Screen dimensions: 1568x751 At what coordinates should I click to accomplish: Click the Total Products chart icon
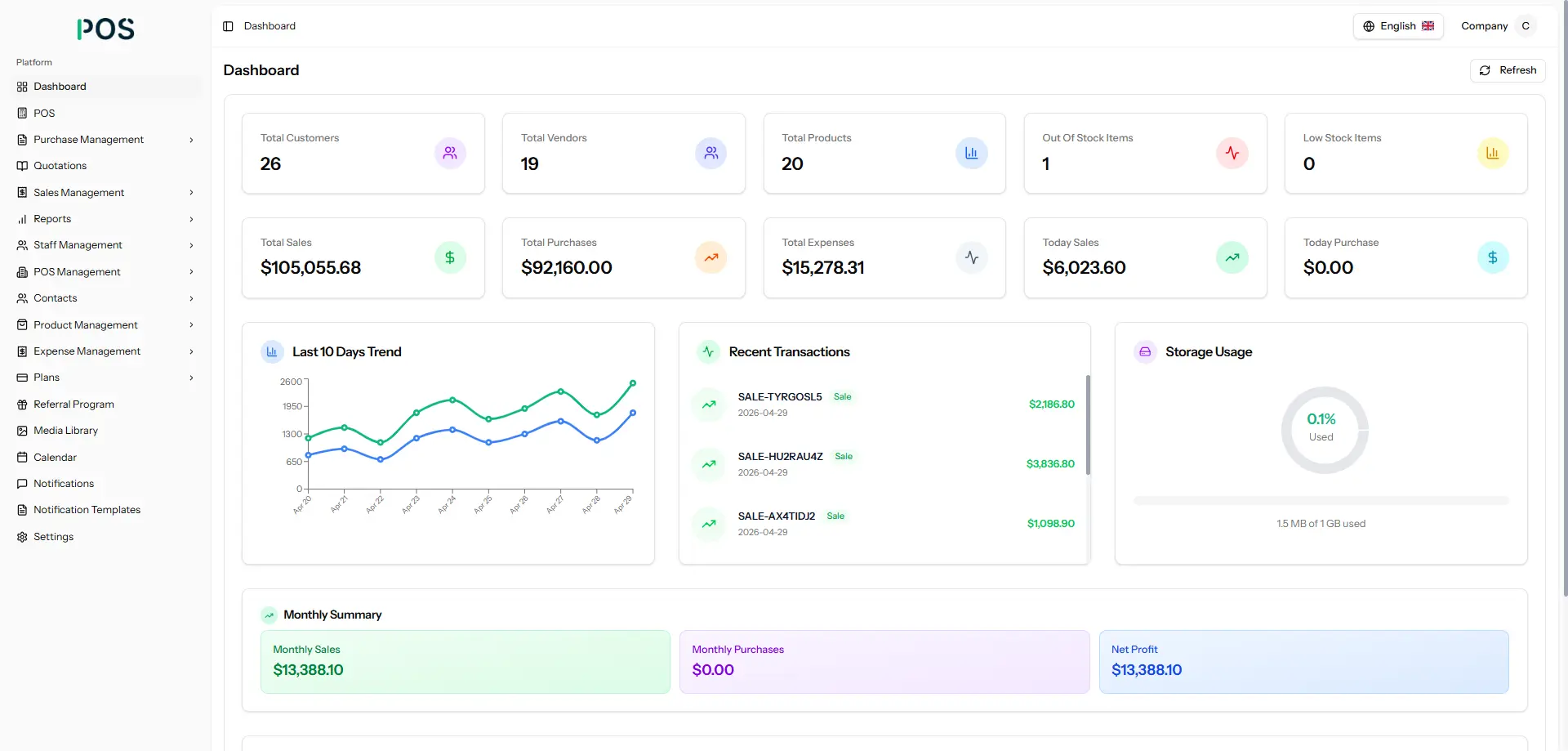pos(972,153)
